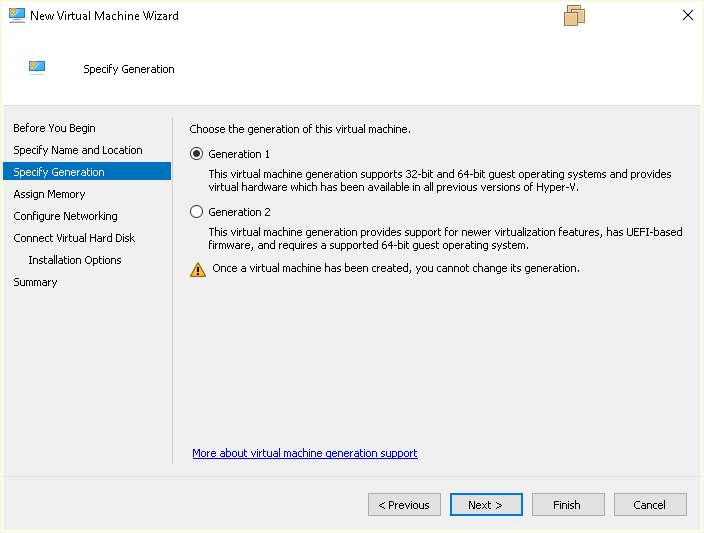The image size is (704, 533).
Task: Jump to Assign Memory step
Action: (49, 194)
